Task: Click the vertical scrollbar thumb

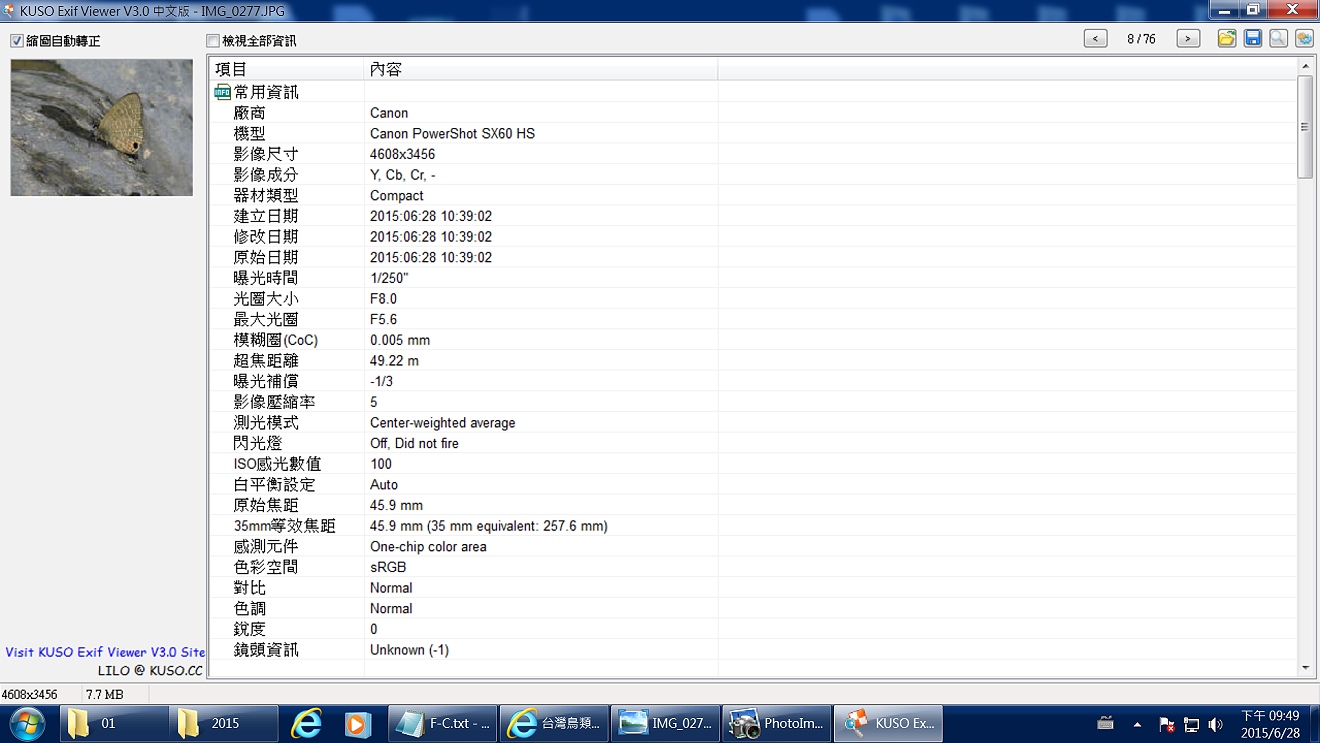Action: [1305, 127]
